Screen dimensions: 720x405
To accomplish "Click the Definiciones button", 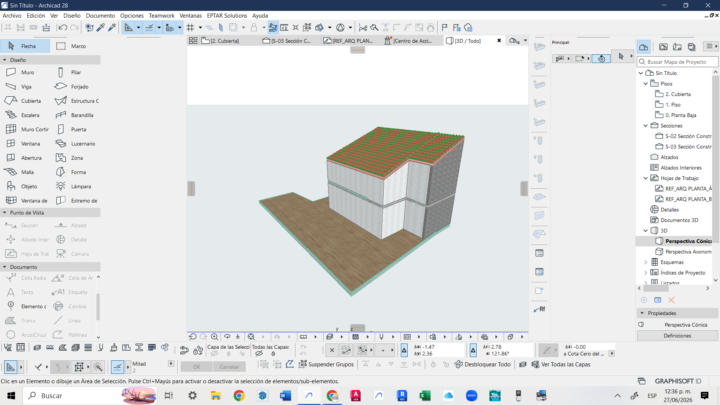I will click(677, 336).
